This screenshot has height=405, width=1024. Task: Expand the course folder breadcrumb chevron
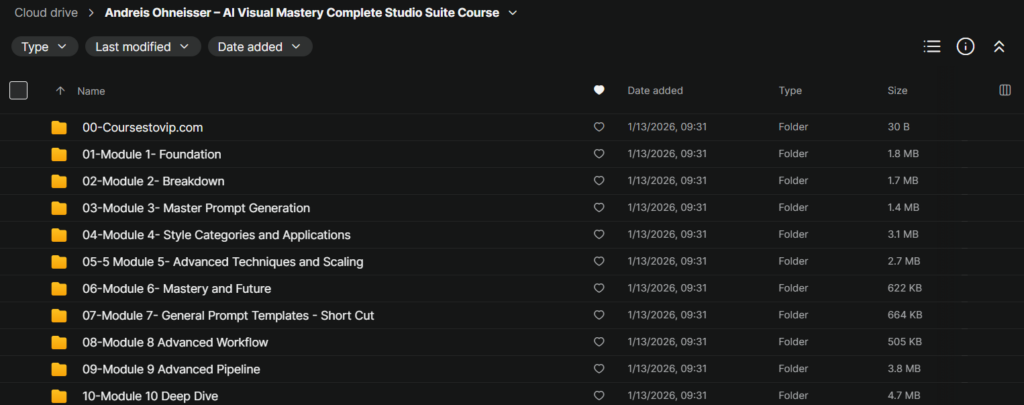(513, 13)
